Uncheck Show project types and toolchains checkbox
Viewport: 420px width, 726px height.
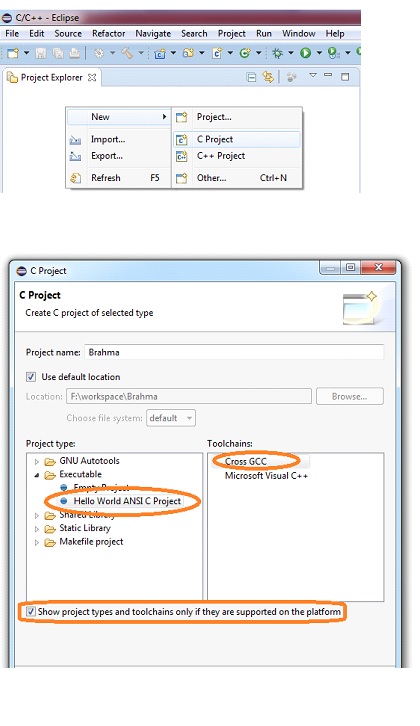pos(31,612)
